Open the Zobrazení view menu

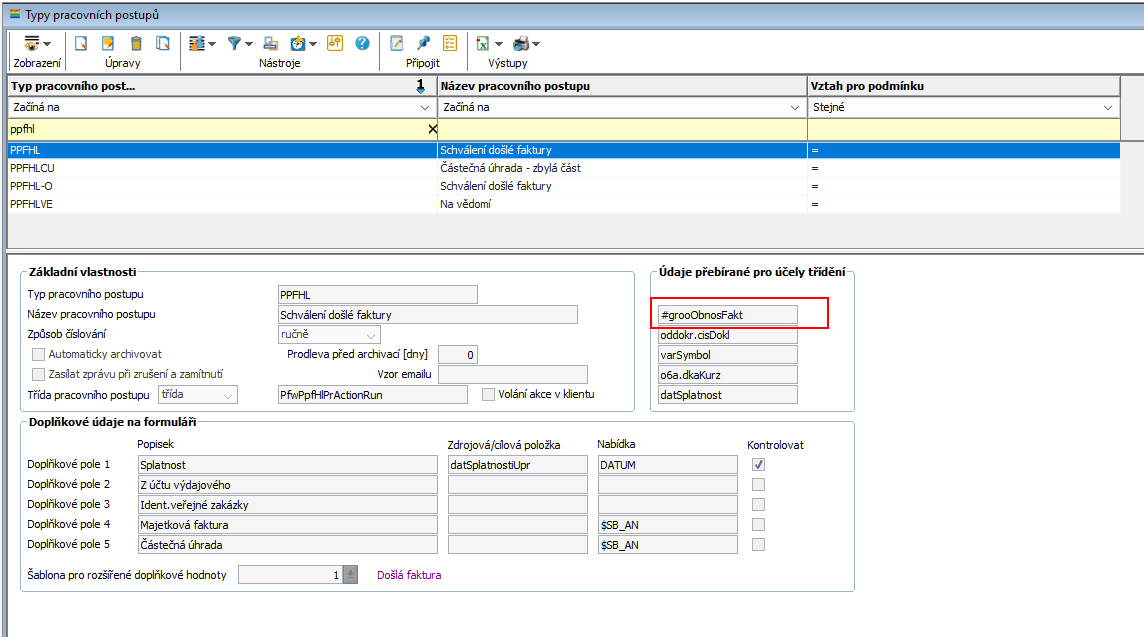click(x=37, y=43)
